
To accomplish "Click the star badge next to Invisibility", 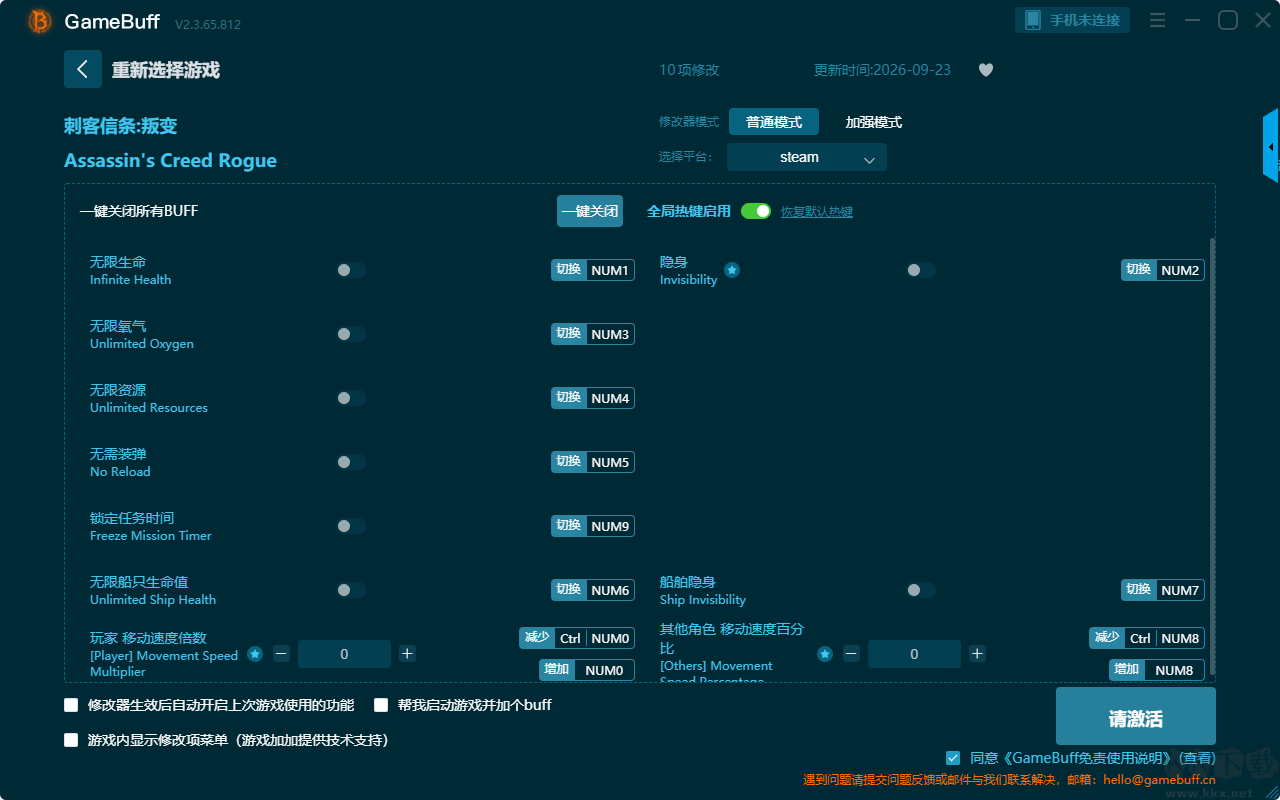I will click(x=732, y=270).
